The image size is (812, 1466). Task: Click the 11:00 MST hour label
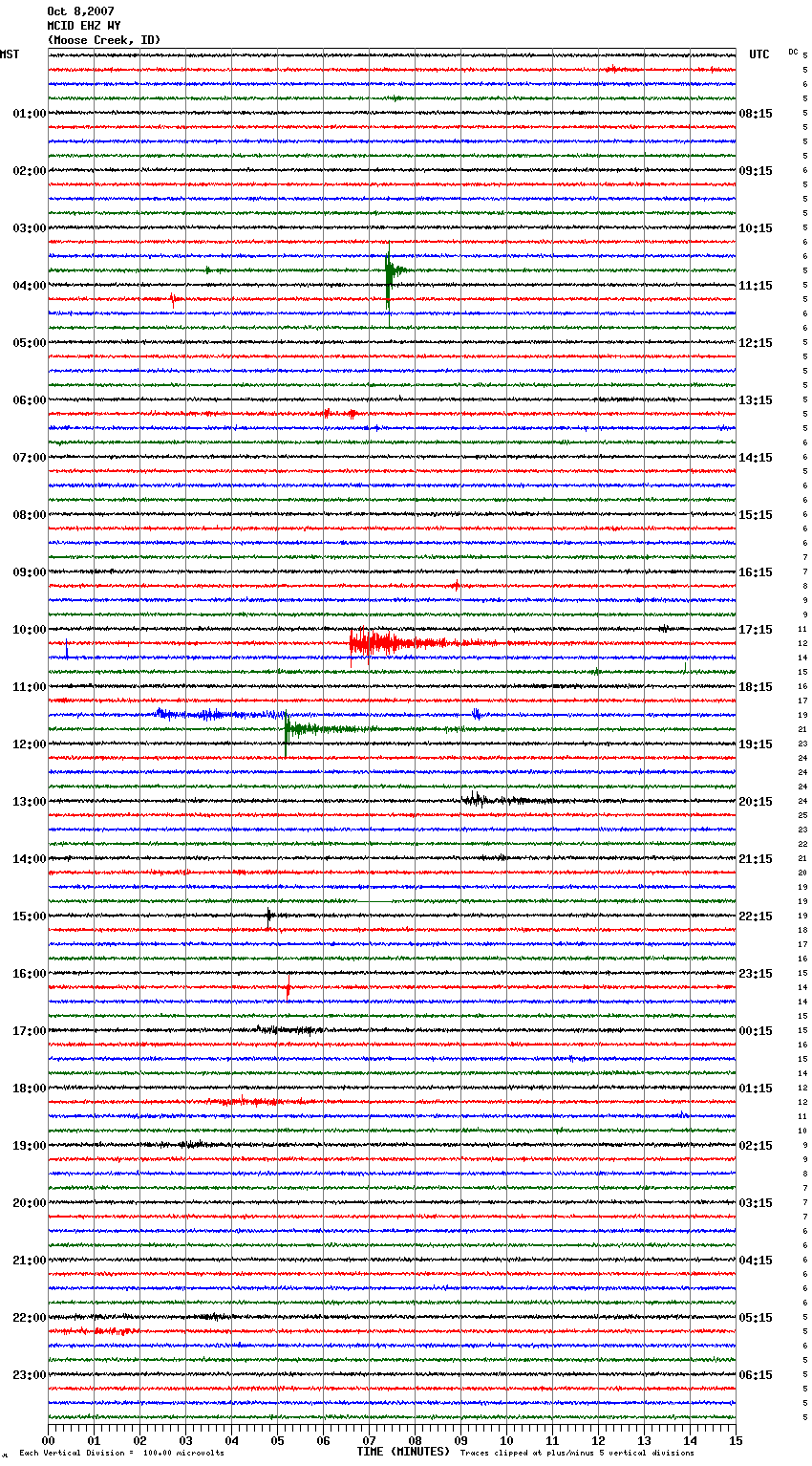30,687
